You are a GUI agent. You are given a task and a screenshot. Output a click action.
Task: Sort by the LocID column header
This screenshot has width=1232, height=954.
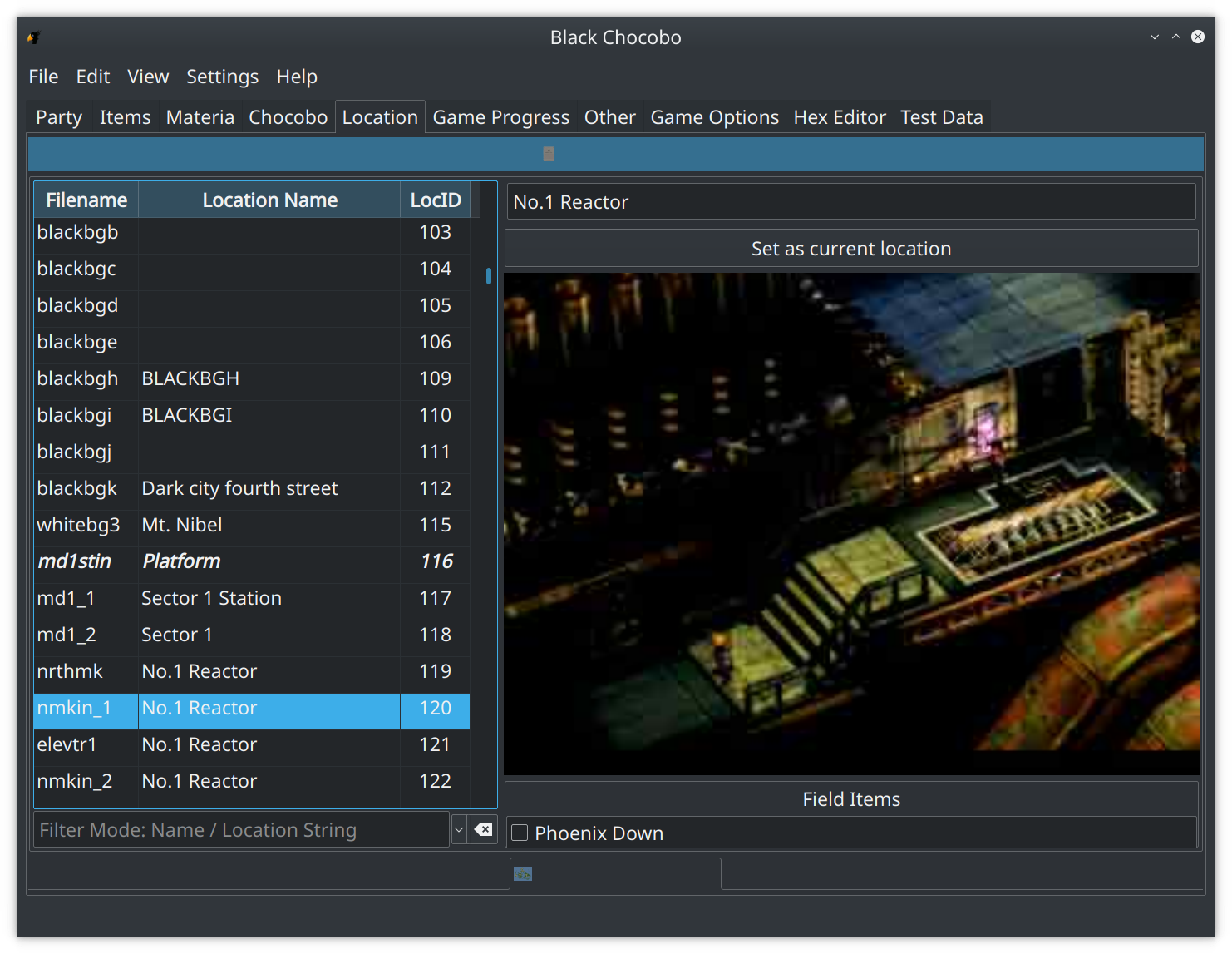(436, 200)
